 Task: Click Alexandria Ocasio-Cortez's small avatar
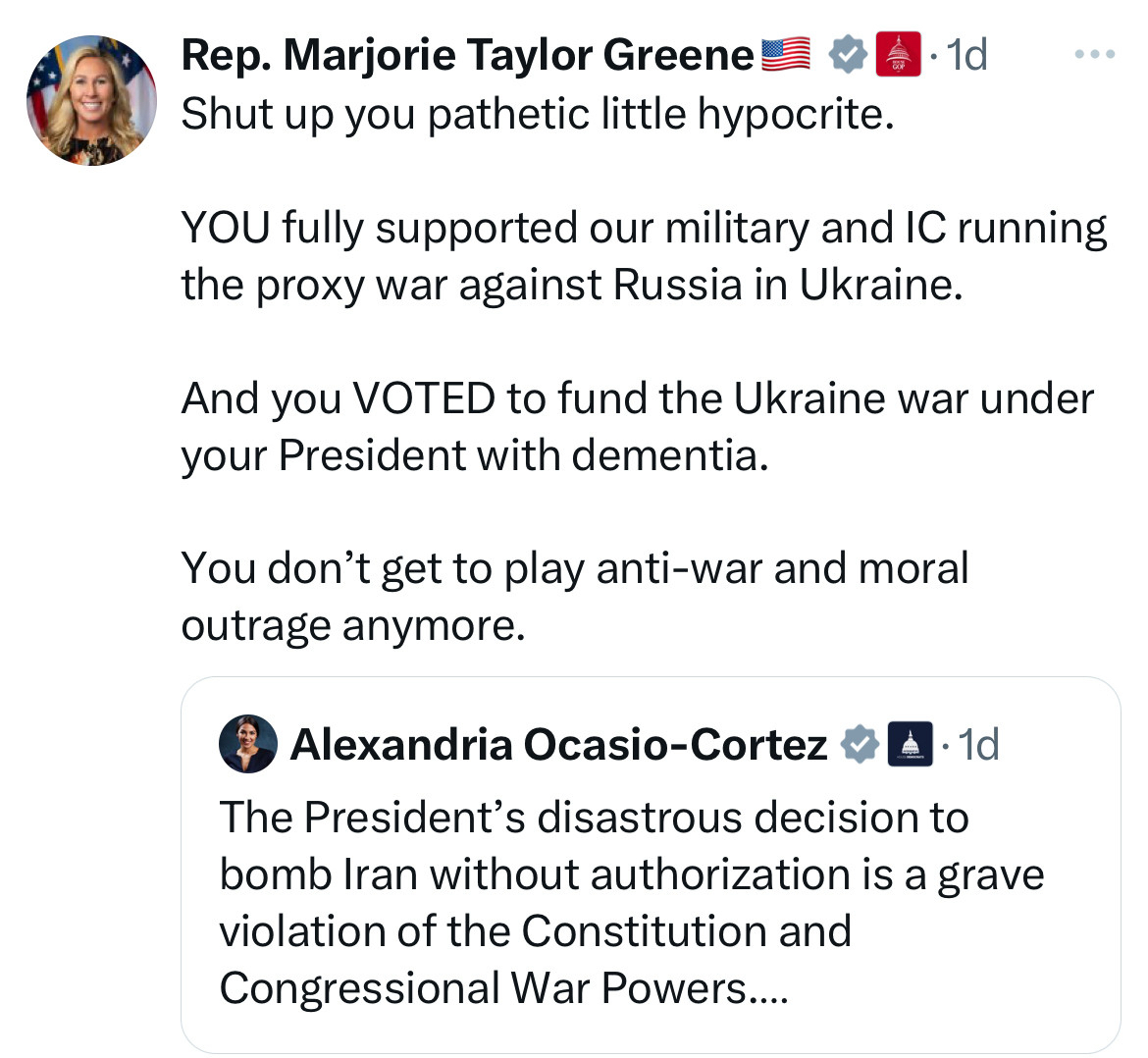click(x=247, y=744)
